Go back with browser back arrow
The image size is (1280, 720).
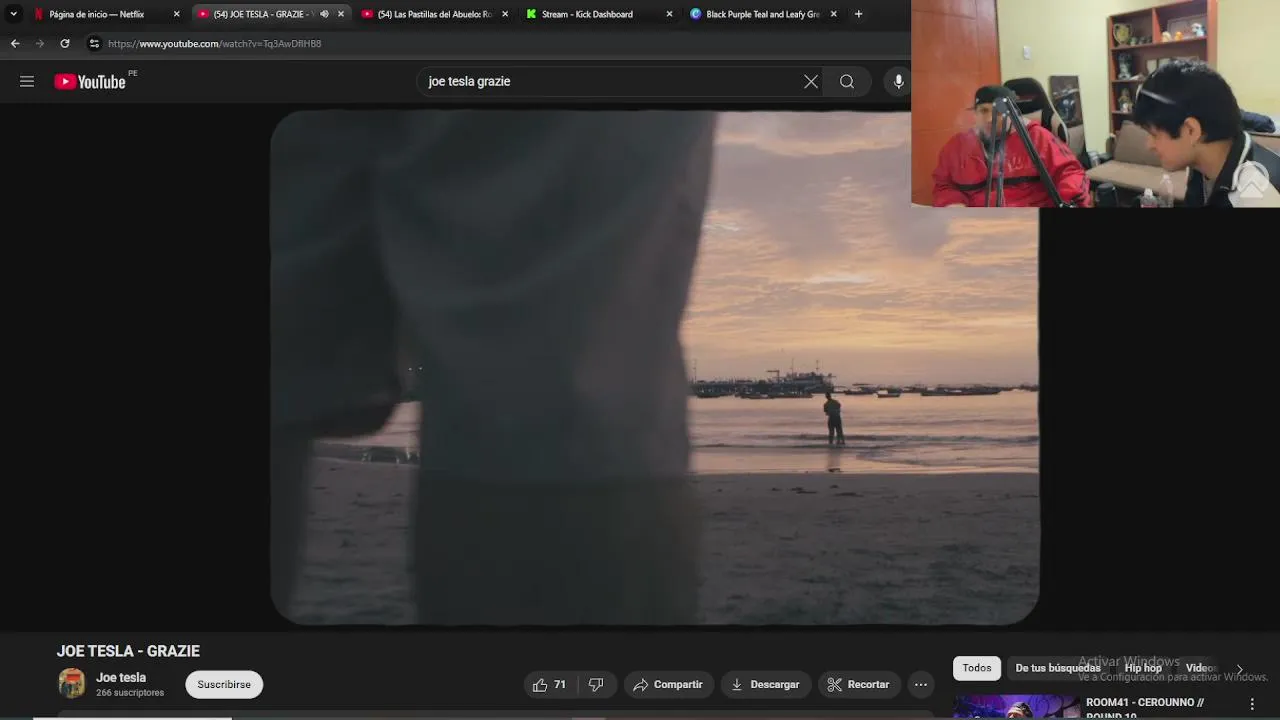15,44
